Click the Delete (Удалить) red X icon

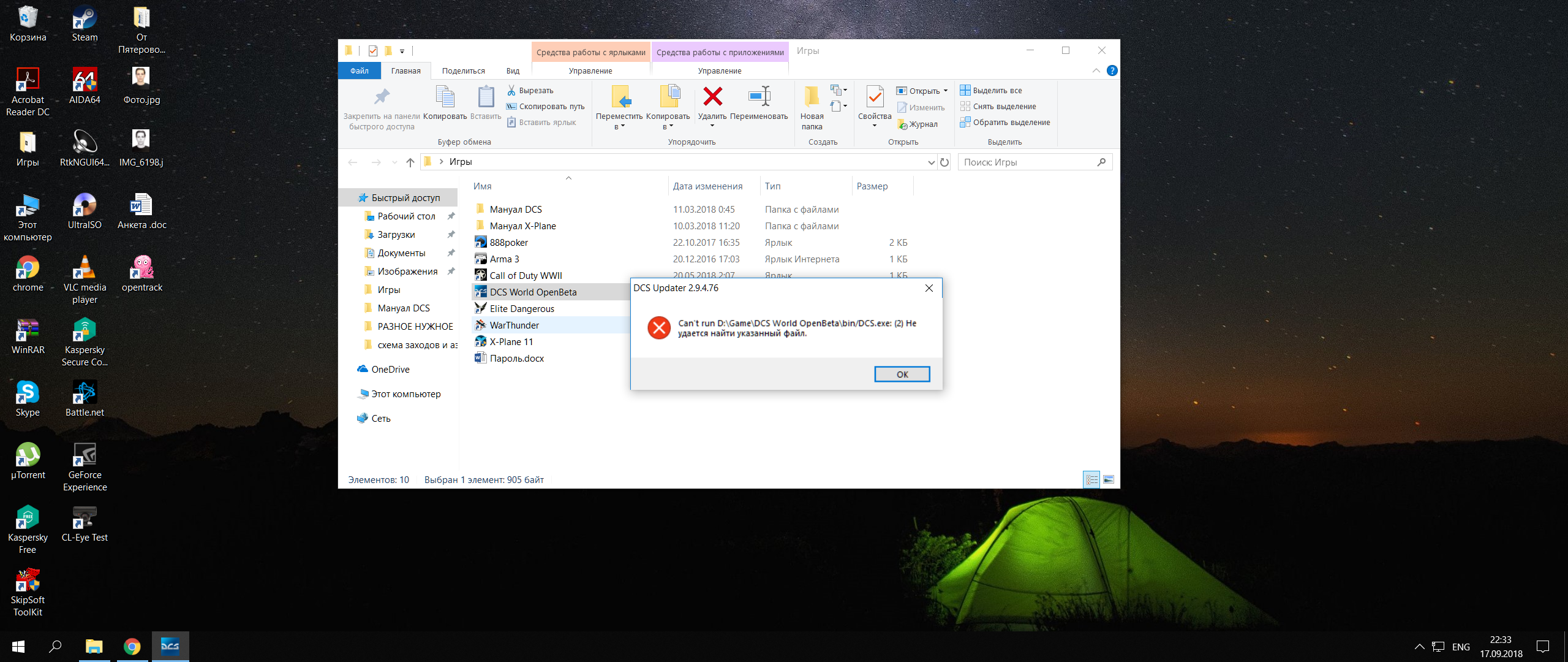coord(712,97)
